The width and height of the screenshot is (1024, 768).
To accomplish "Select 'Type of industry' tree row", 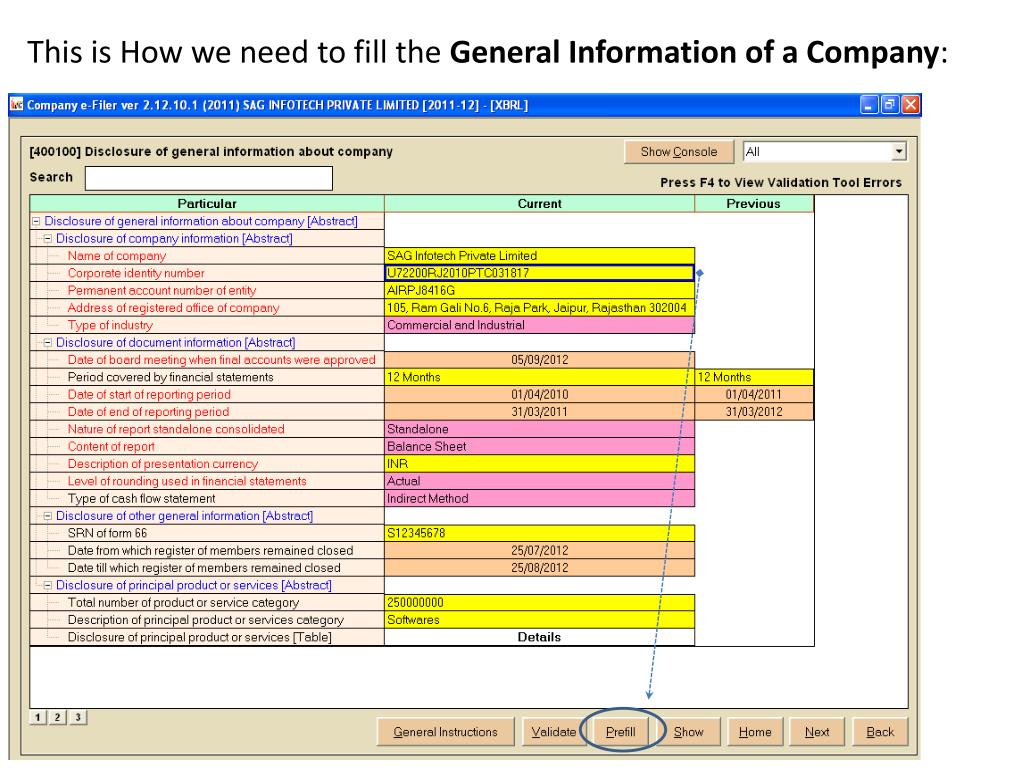I will click(207, 325).
